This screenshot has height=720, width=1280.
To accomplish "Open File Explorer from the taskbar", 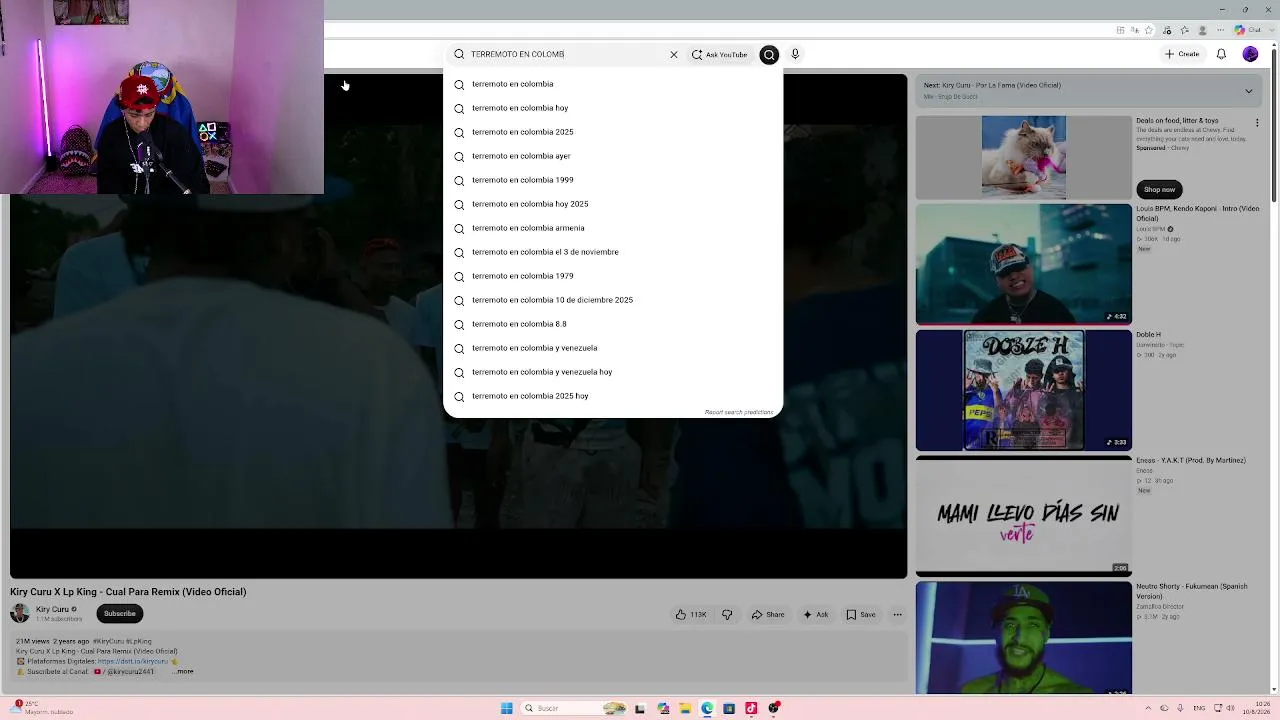I will tap(685, 708).
